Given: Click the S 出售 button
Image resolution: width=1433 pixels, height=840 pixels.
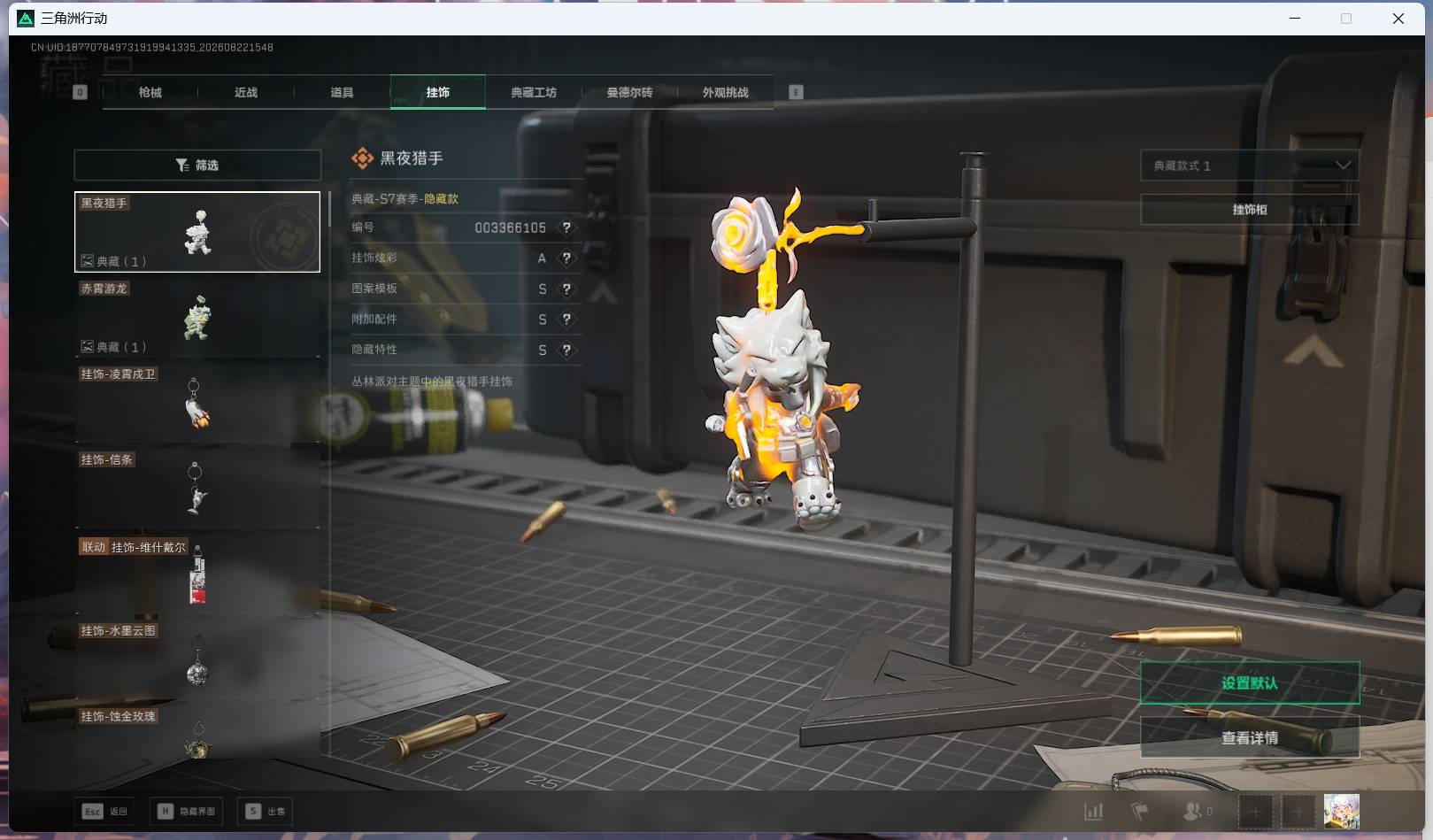Looking at the screenshot, I should point(266,811).
